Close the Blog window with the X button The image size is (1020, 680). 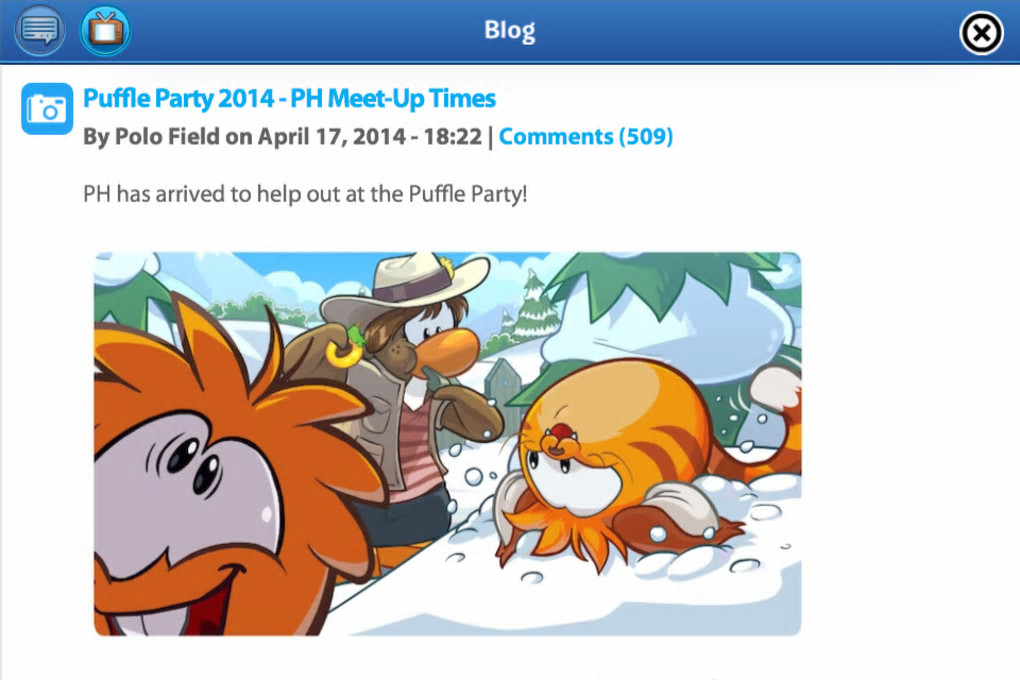point(981,33)
